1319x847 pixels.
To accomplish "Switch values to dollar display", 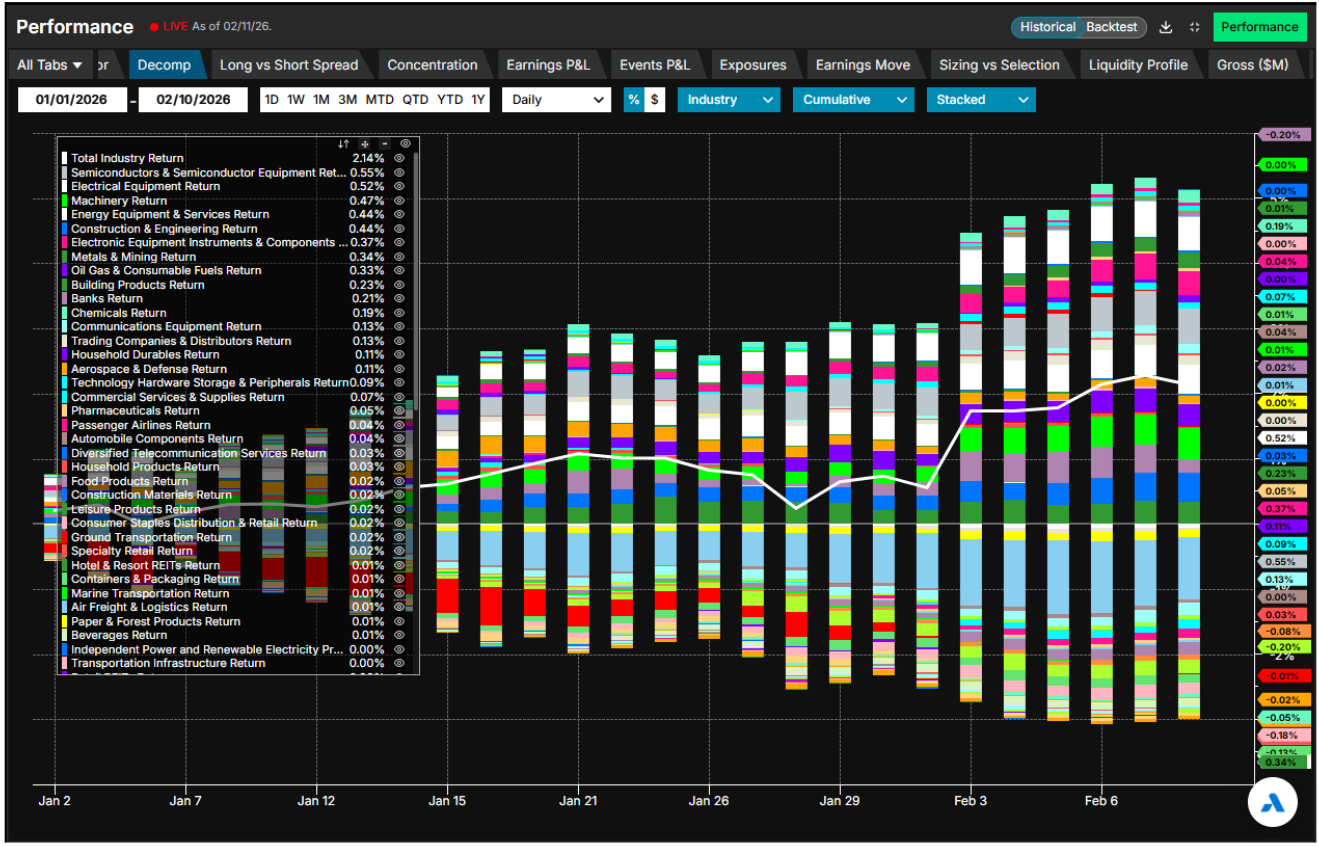I will coord(654,100).
